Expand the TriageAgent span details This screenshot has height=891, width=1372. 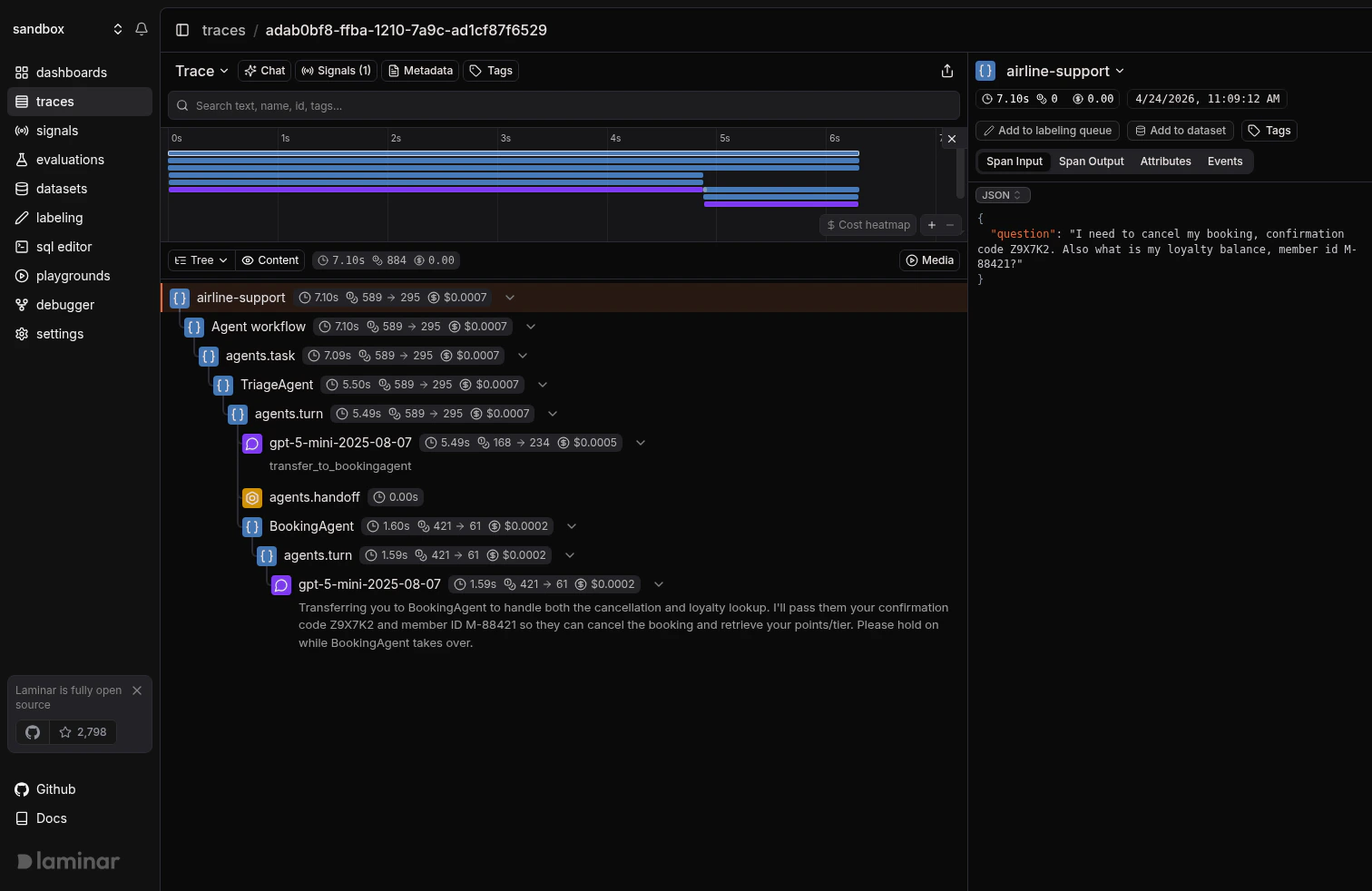(543, 384)
